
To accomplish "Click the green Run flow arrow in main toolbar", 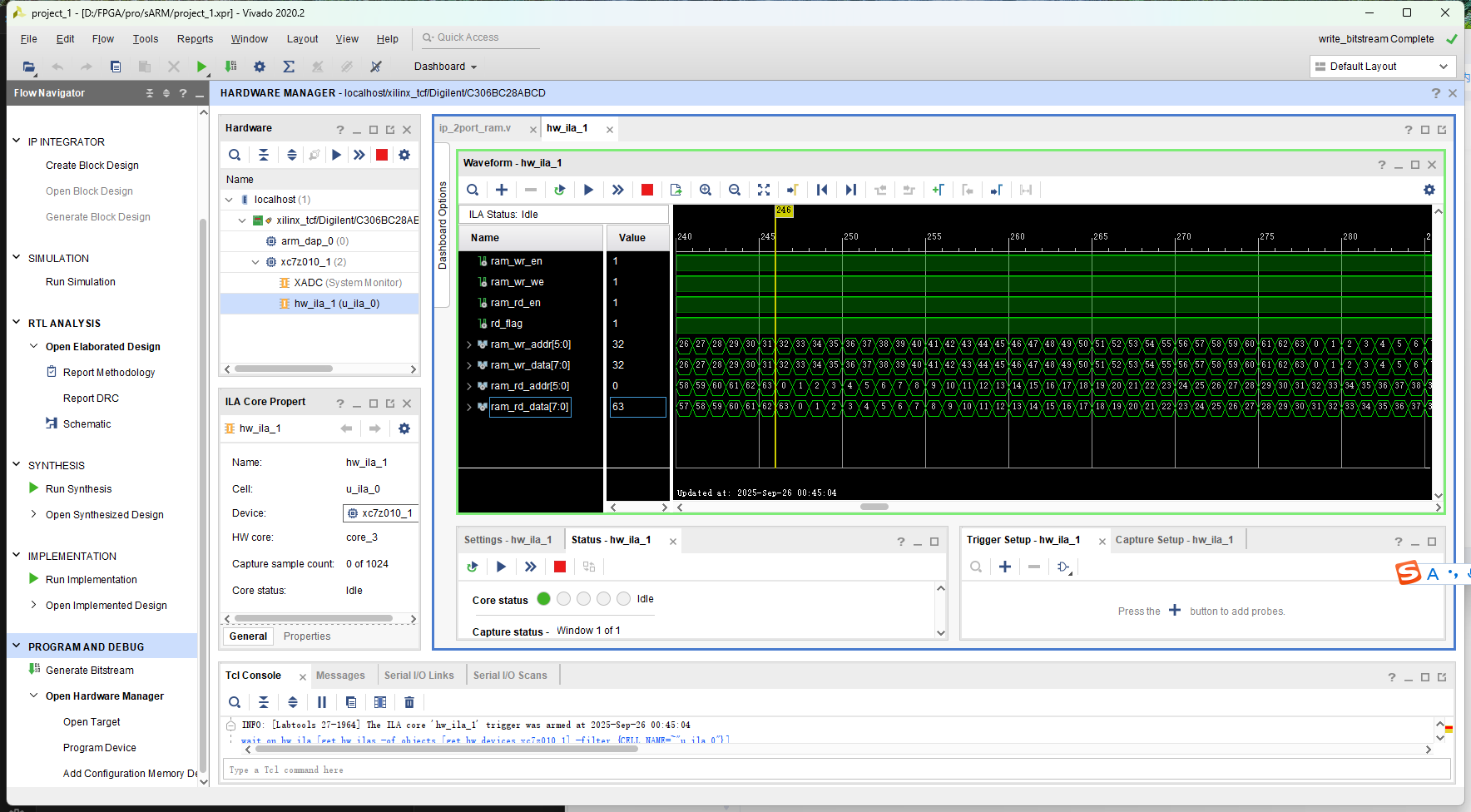I will click(x=201, y=67).
